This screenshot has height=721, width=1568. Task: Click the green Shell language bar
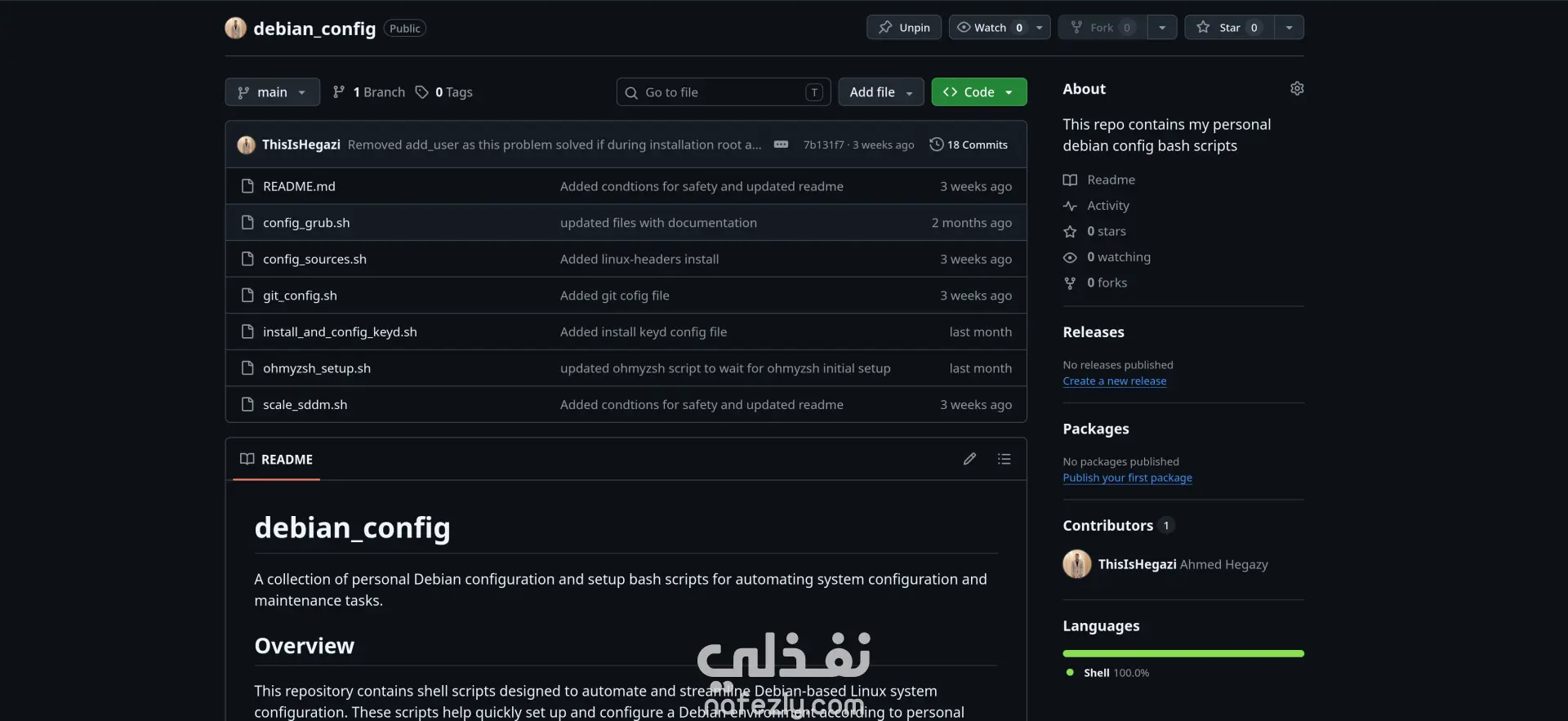coord(1183,653)
